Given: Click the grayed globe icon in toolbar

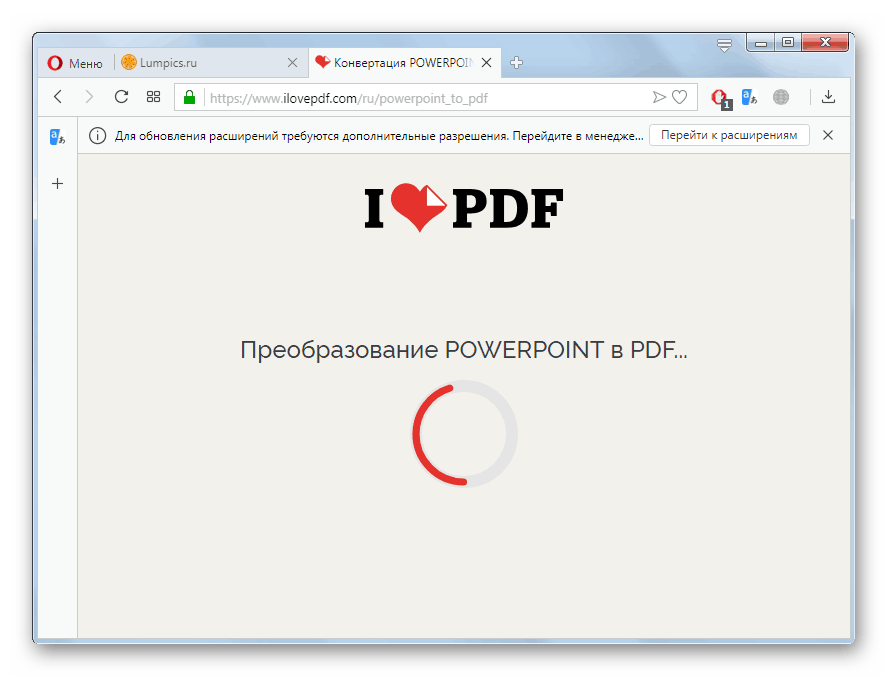Looking at the screenshot, I should pyautogui.click(x=780, y=97).
